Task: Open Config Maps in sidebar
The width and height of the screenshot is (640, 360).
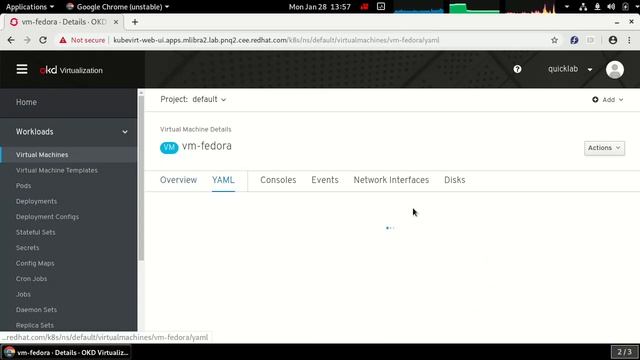Action: click(x=35, y=263)
